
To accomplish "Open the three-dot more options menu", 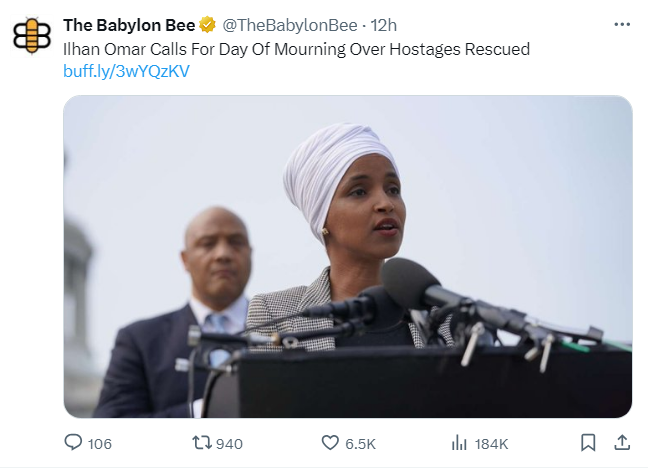I will tap(622, 25).
